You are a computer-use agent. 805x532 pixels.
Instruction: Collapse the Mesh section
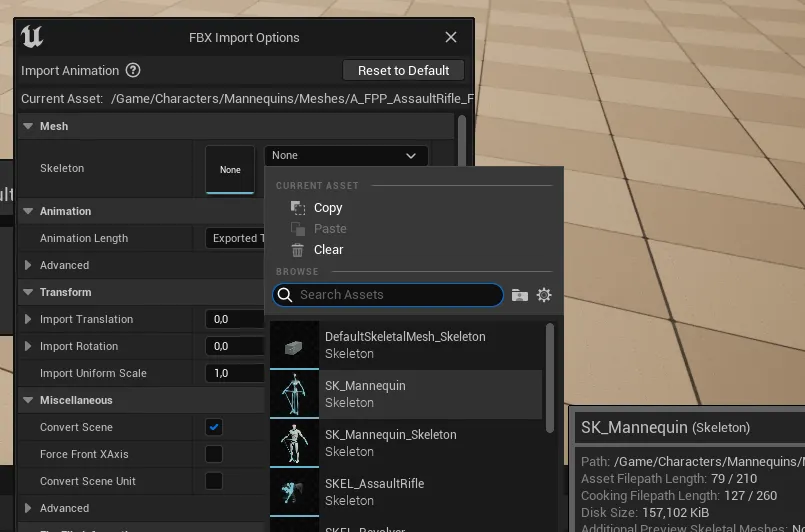tap(27, 126)
